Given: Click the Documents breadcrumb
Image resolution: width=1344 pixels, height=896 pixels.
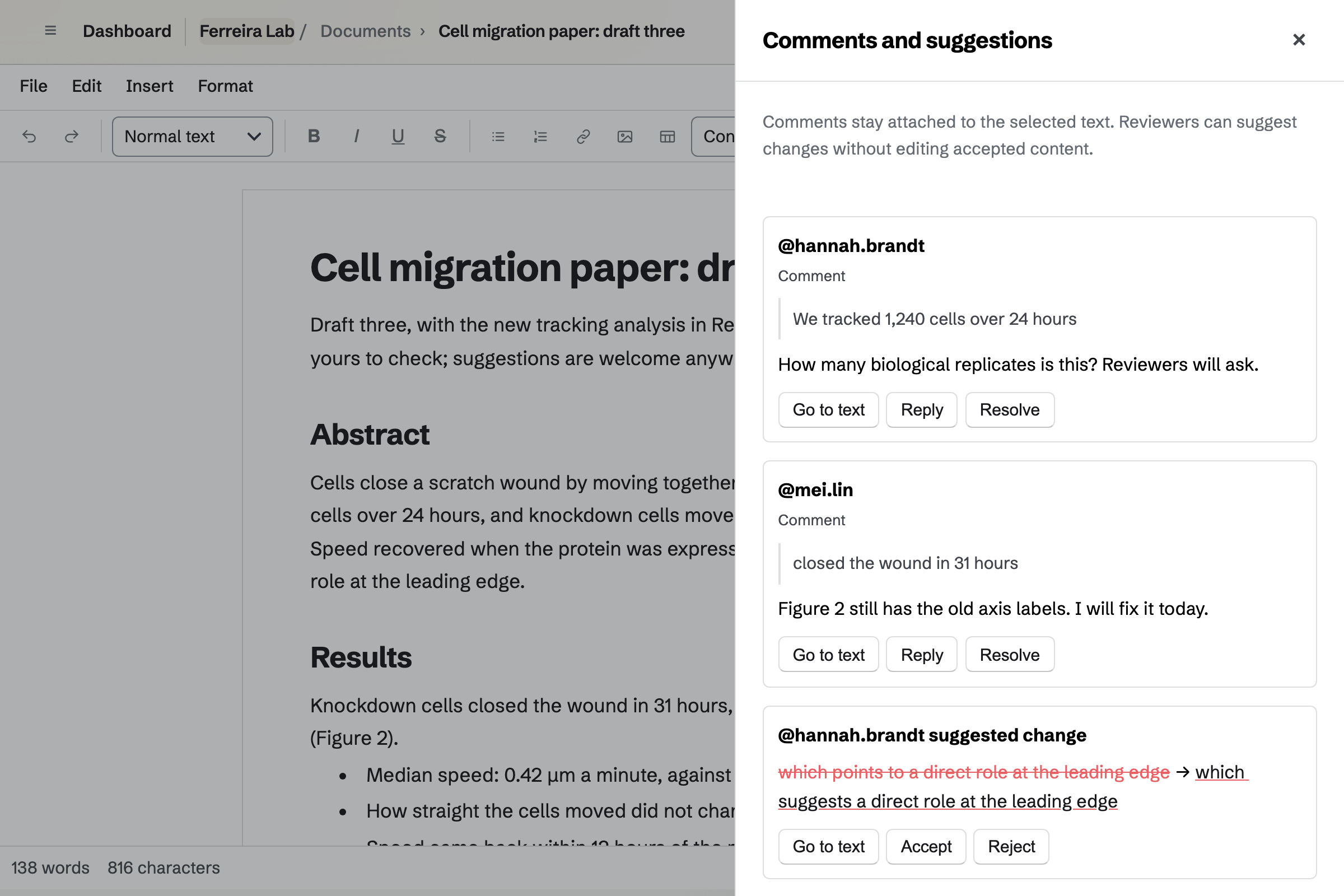Looking at the screenshot, I should 365,31.
